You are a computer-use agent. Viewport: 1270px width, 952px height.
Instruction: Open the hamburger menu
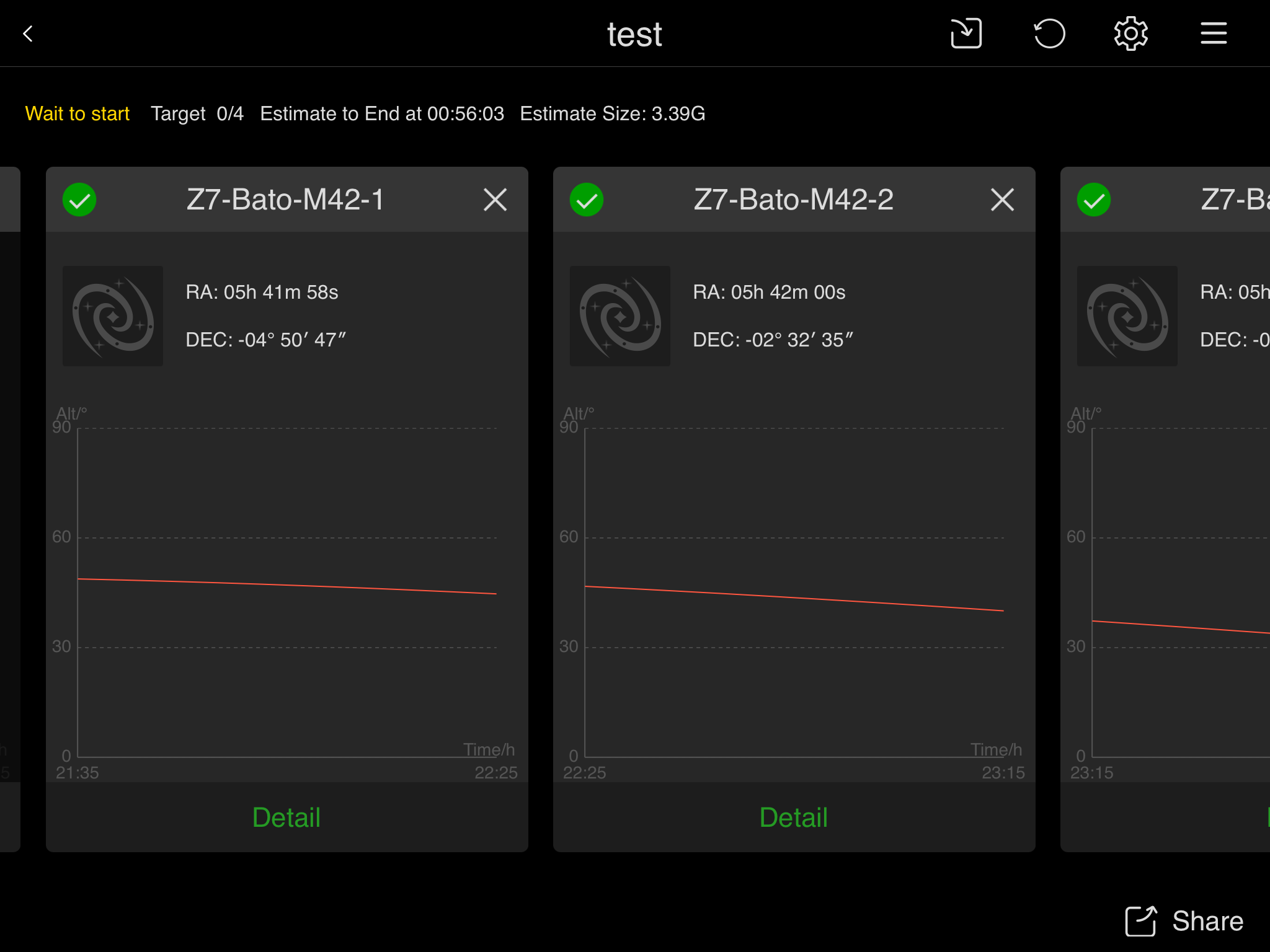coord(1214,33)
